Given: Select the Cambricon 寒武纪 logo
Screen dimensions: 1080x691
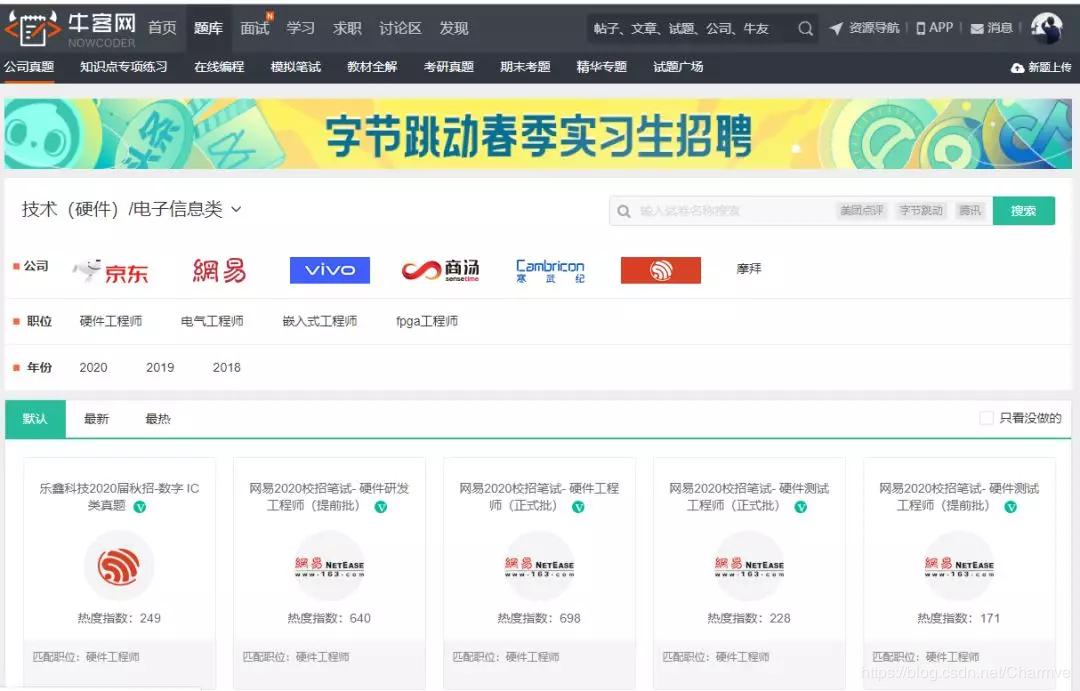Looking at the screenshot, I should [549, 269].
